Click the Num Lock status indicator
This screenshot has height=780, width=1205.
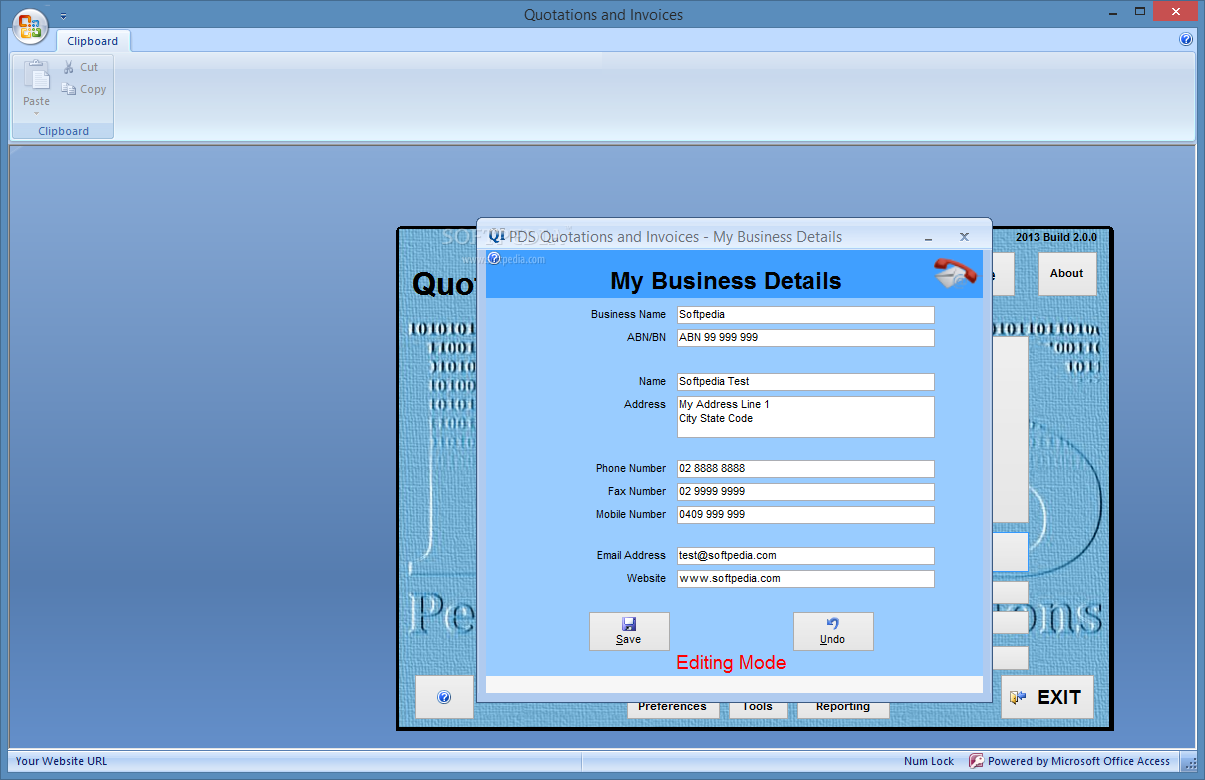pos(929,761)
